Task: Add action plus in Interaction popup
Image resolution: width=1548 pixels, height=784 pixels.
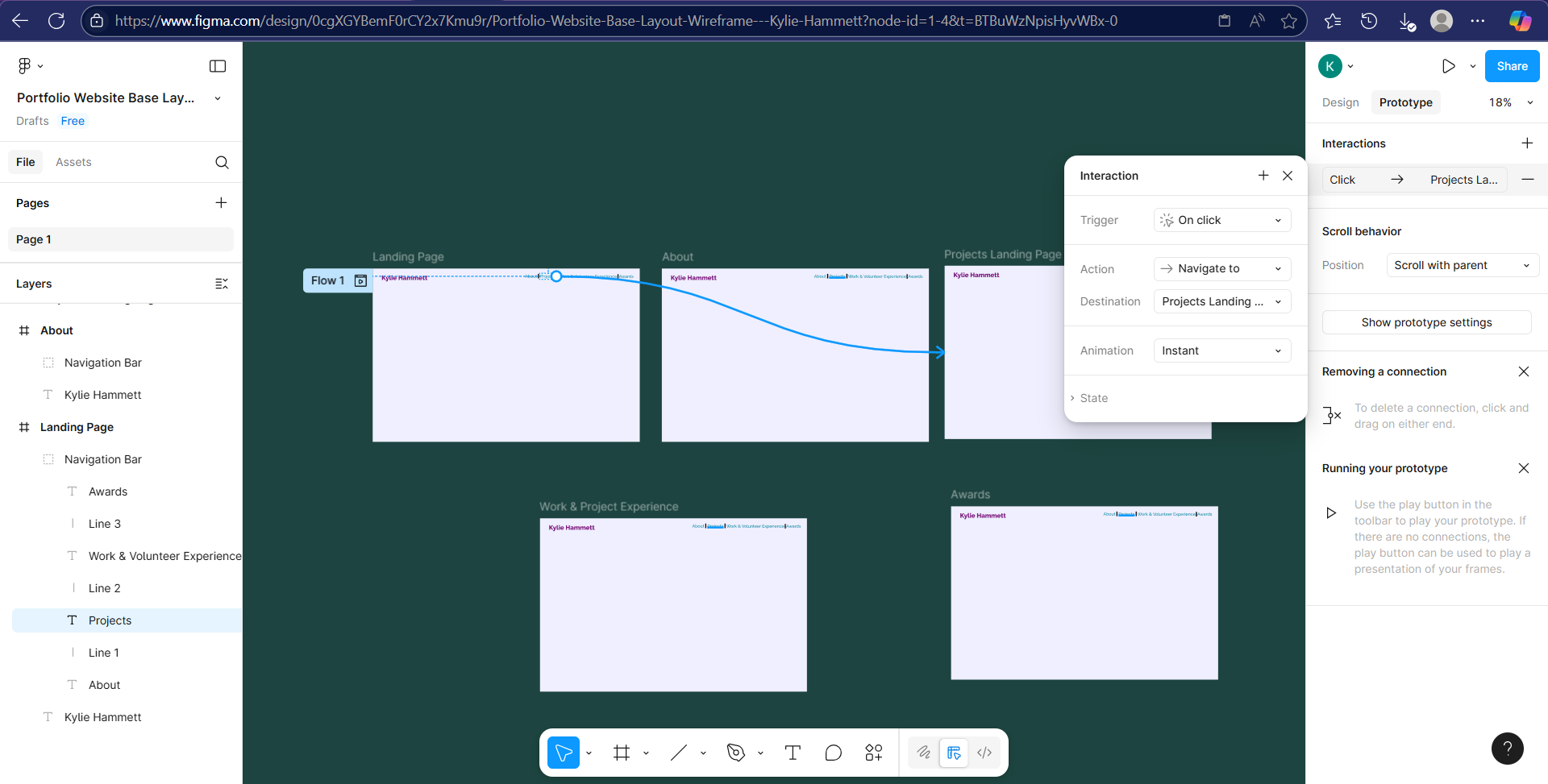Action: point(1263,175)
